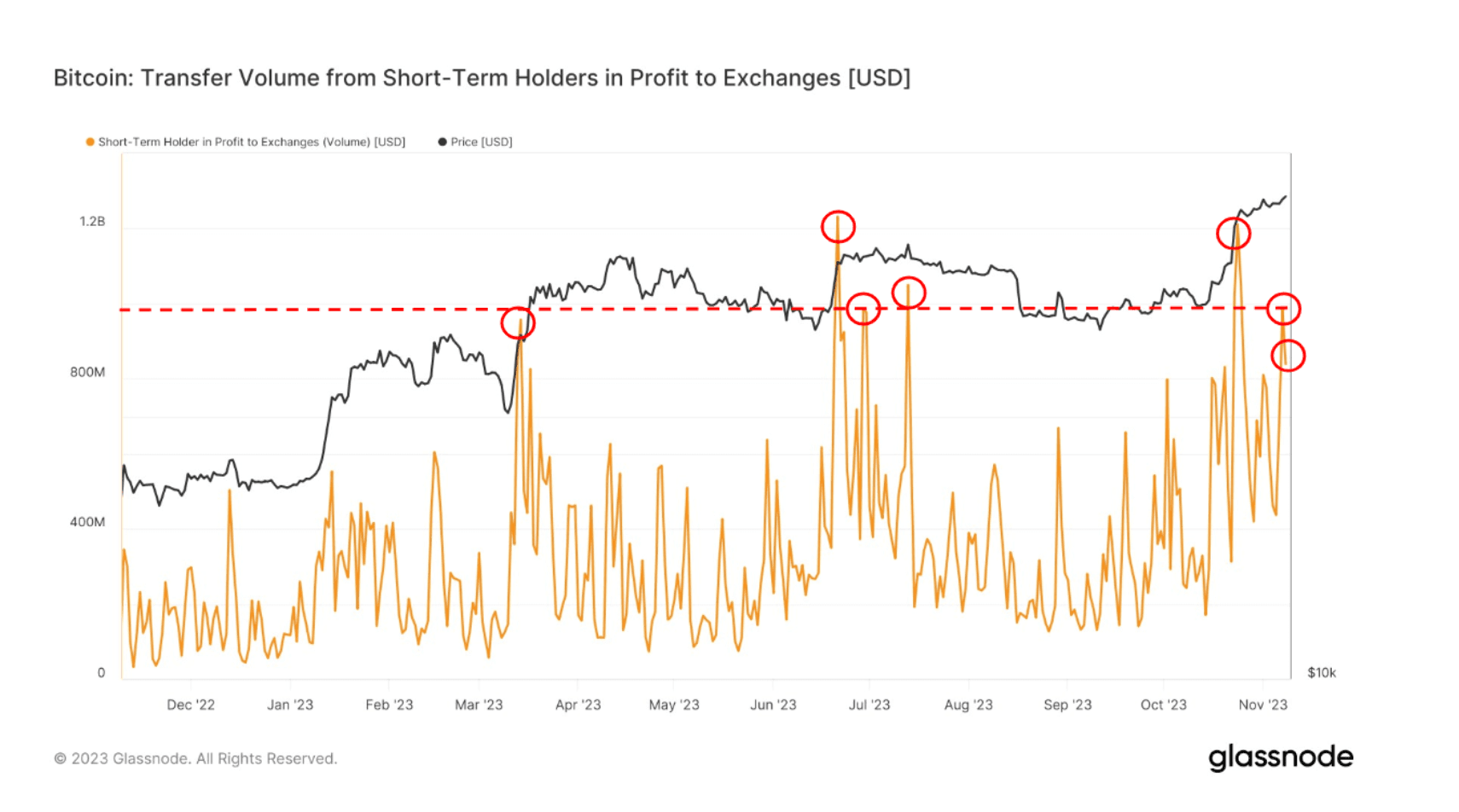
Task: Click the black legend dot for Price
Action: click(442, 142)
